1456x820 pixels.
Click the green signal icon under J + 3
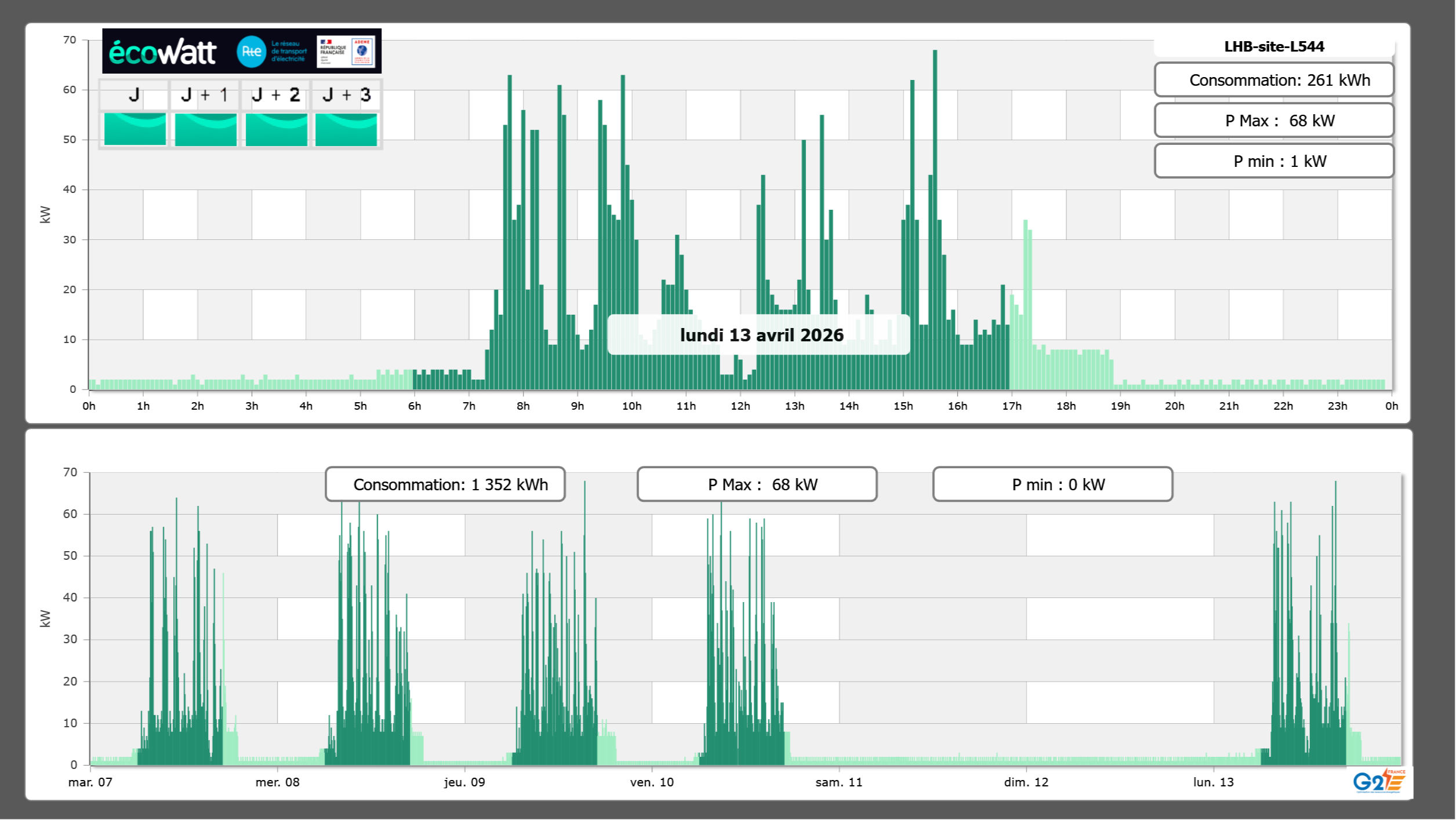tap(346, 129)
